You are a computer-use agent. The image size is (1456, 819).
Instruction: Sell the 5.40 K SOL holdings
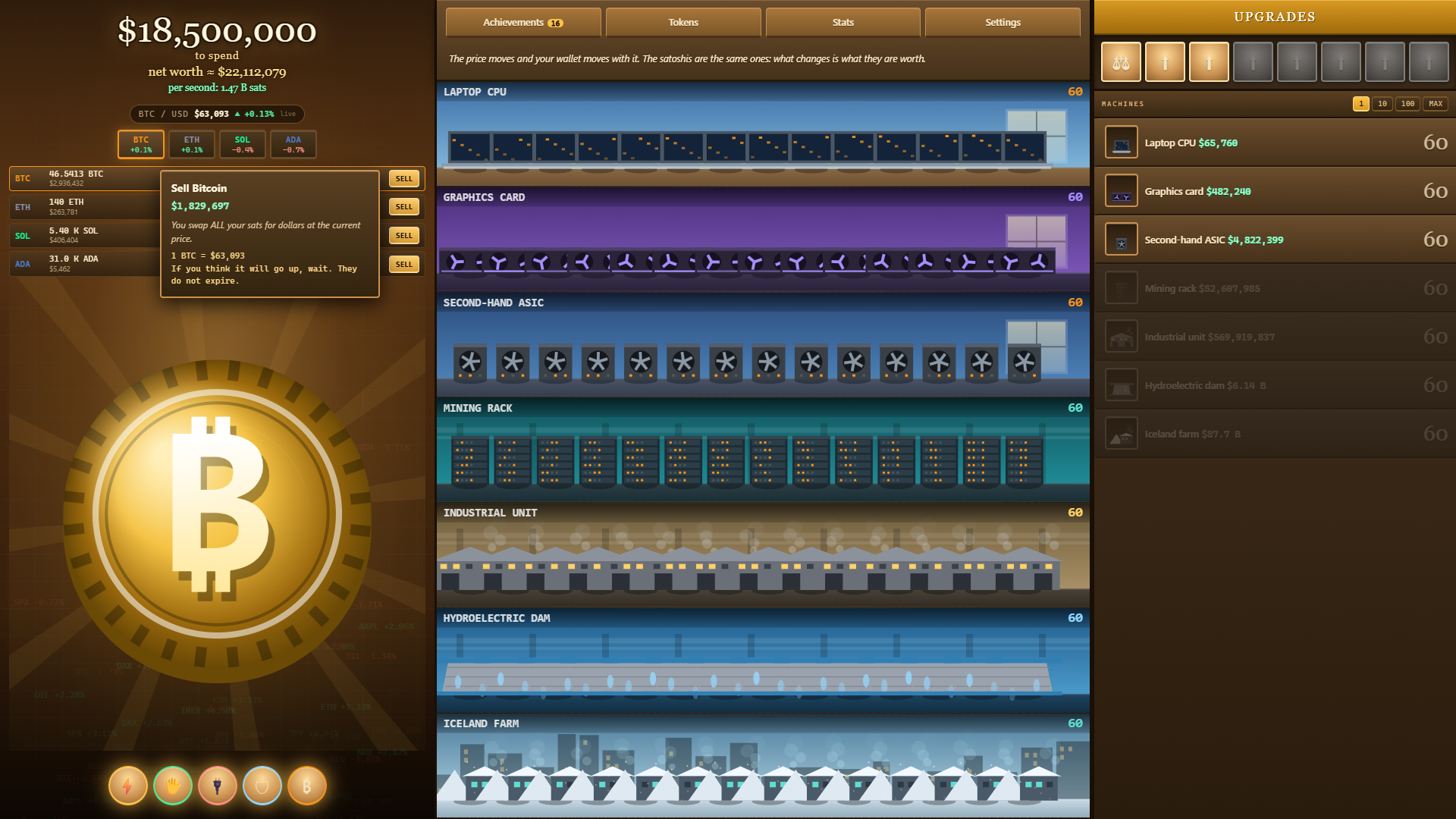[404, 236]
